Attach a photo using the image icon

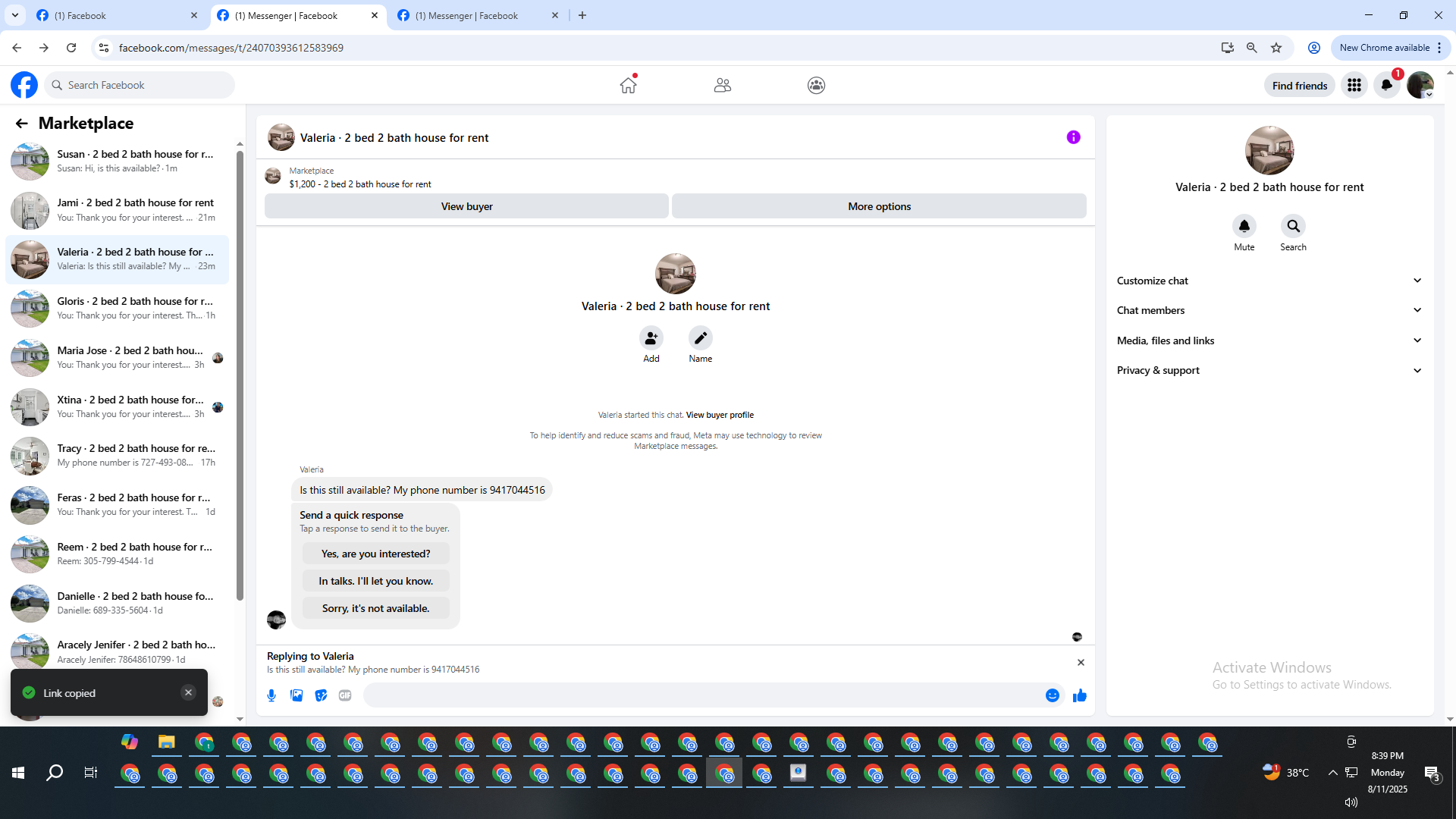[297, 695]
